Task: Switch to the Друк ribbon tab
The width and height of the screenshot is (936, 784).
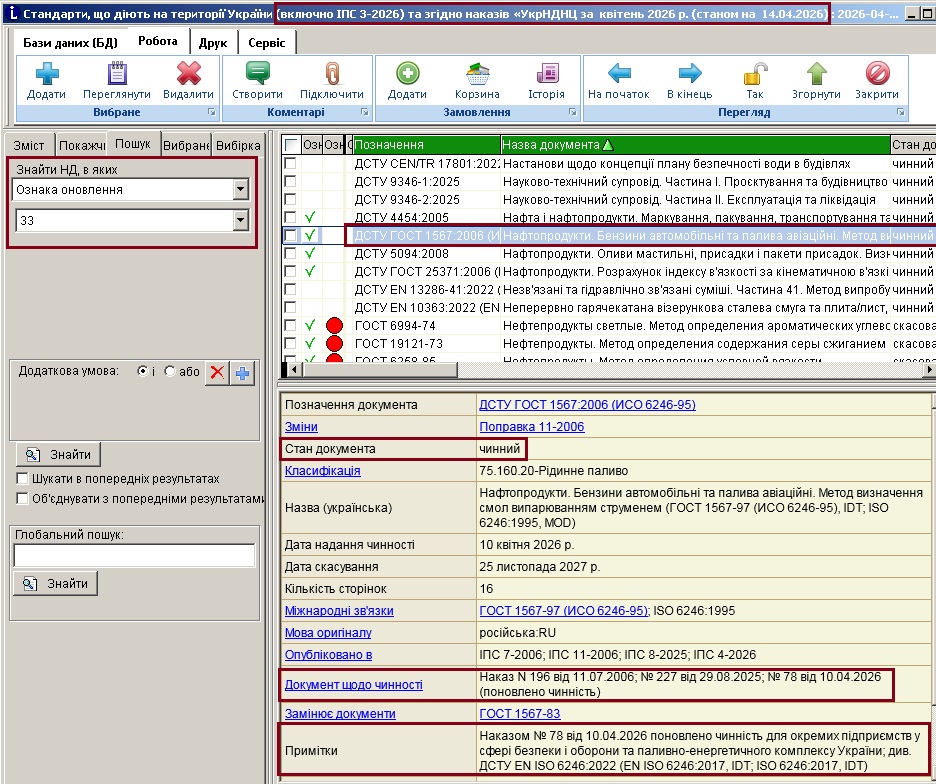Action: (212, 43)
